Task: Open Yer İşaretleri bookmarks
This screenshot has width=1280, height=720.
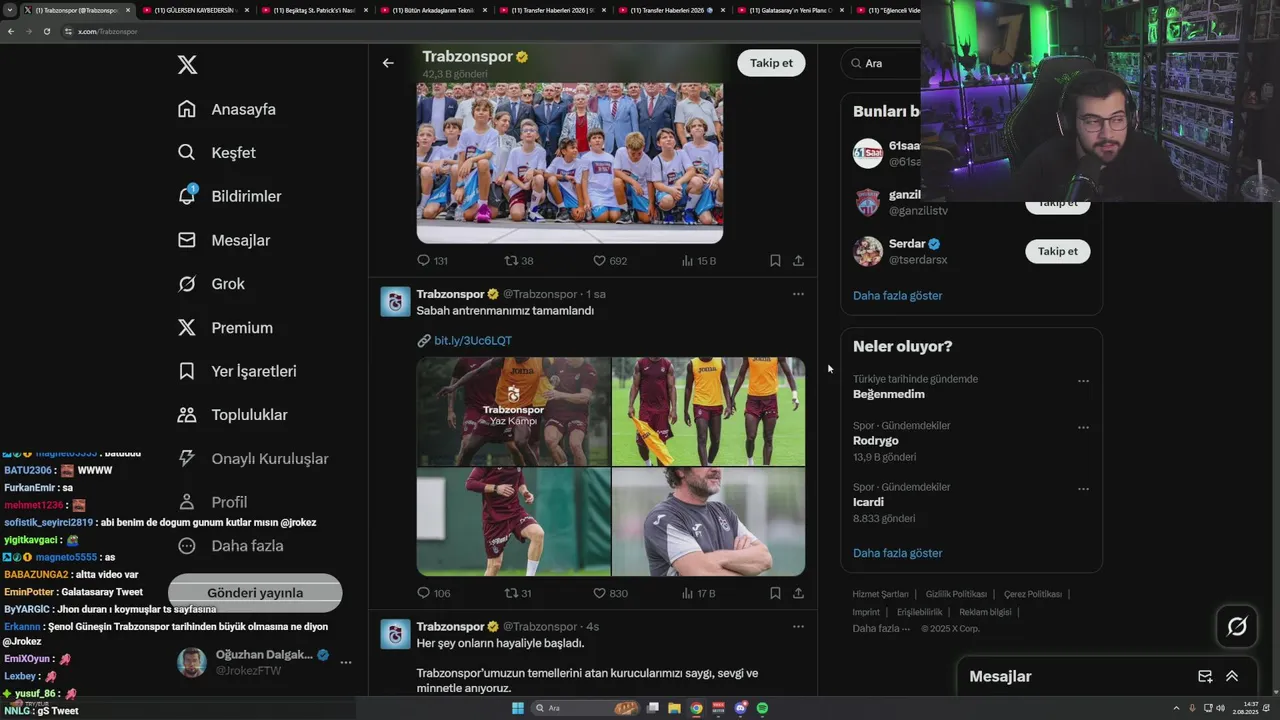Action: [x=237, y=371]
